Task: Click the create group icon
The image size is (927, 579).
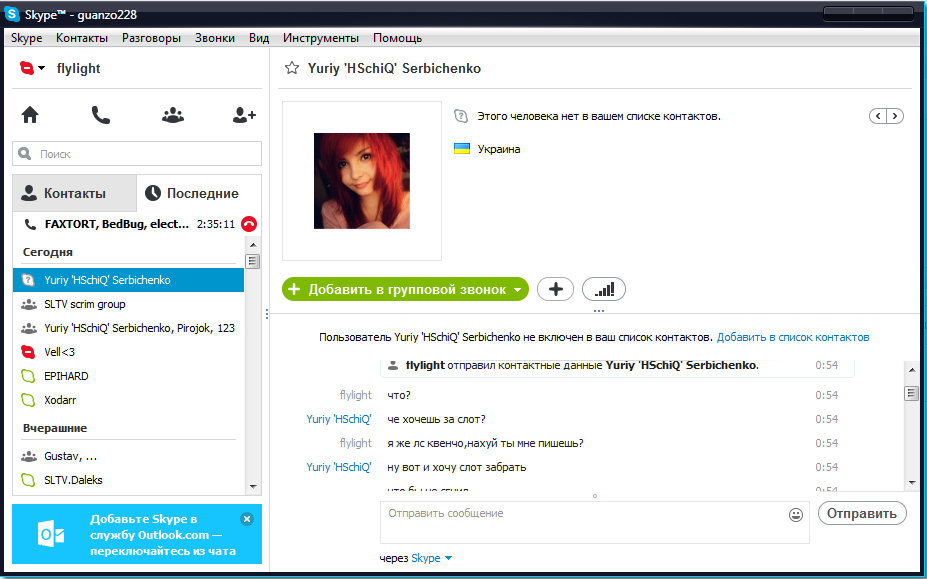Action: [x=173, y=115]
